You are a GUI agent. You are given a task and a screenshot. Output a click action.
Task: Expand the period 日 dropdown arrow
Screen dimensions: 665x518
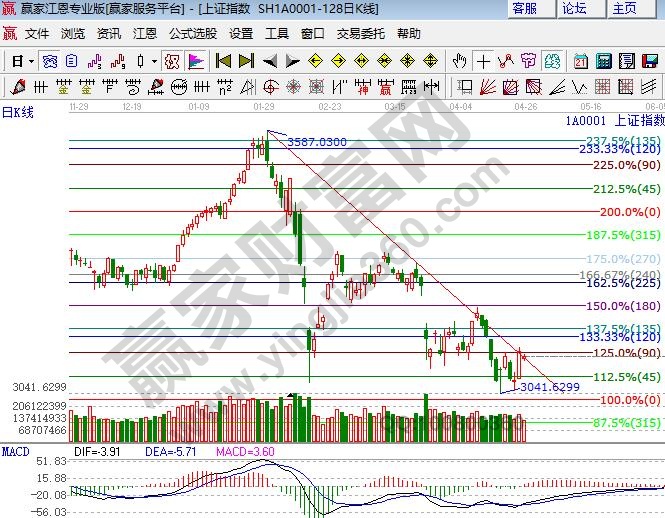31,61
